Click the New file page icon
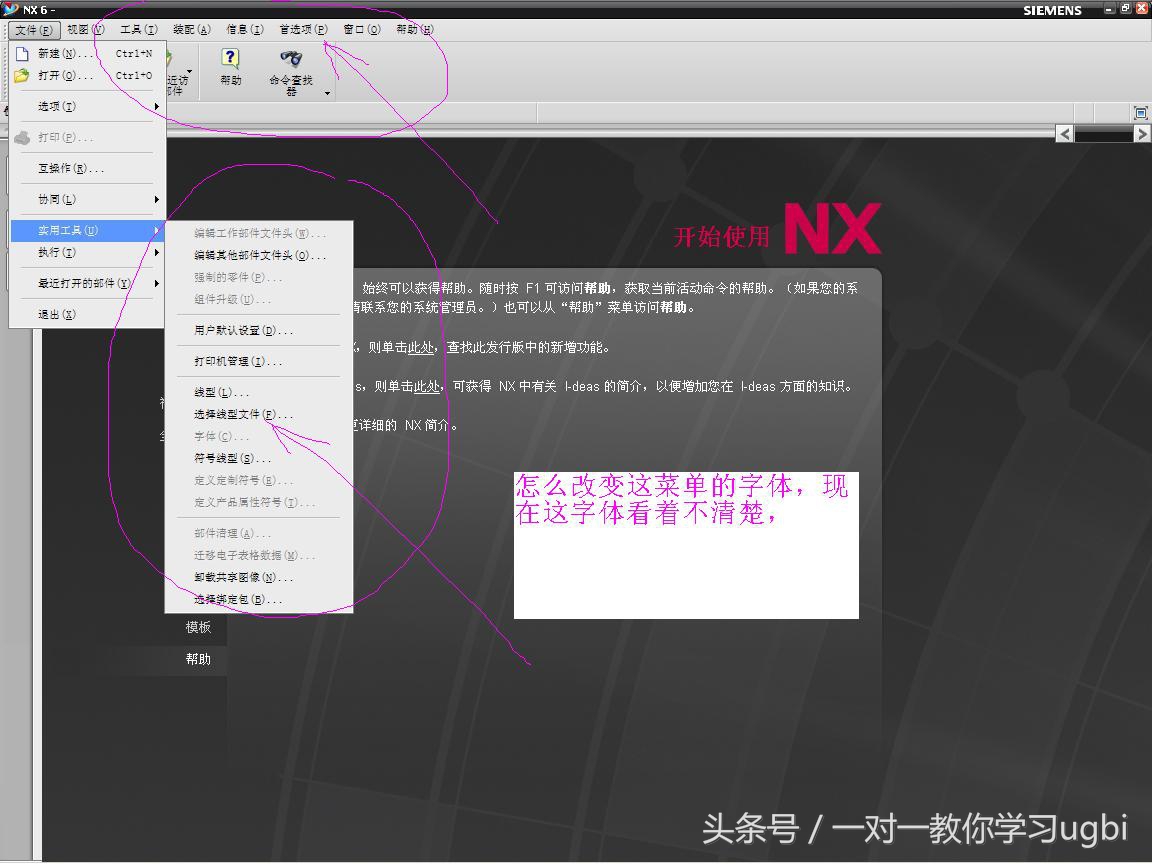Screen dimensions: 1152x864 (x=22, y=53)
